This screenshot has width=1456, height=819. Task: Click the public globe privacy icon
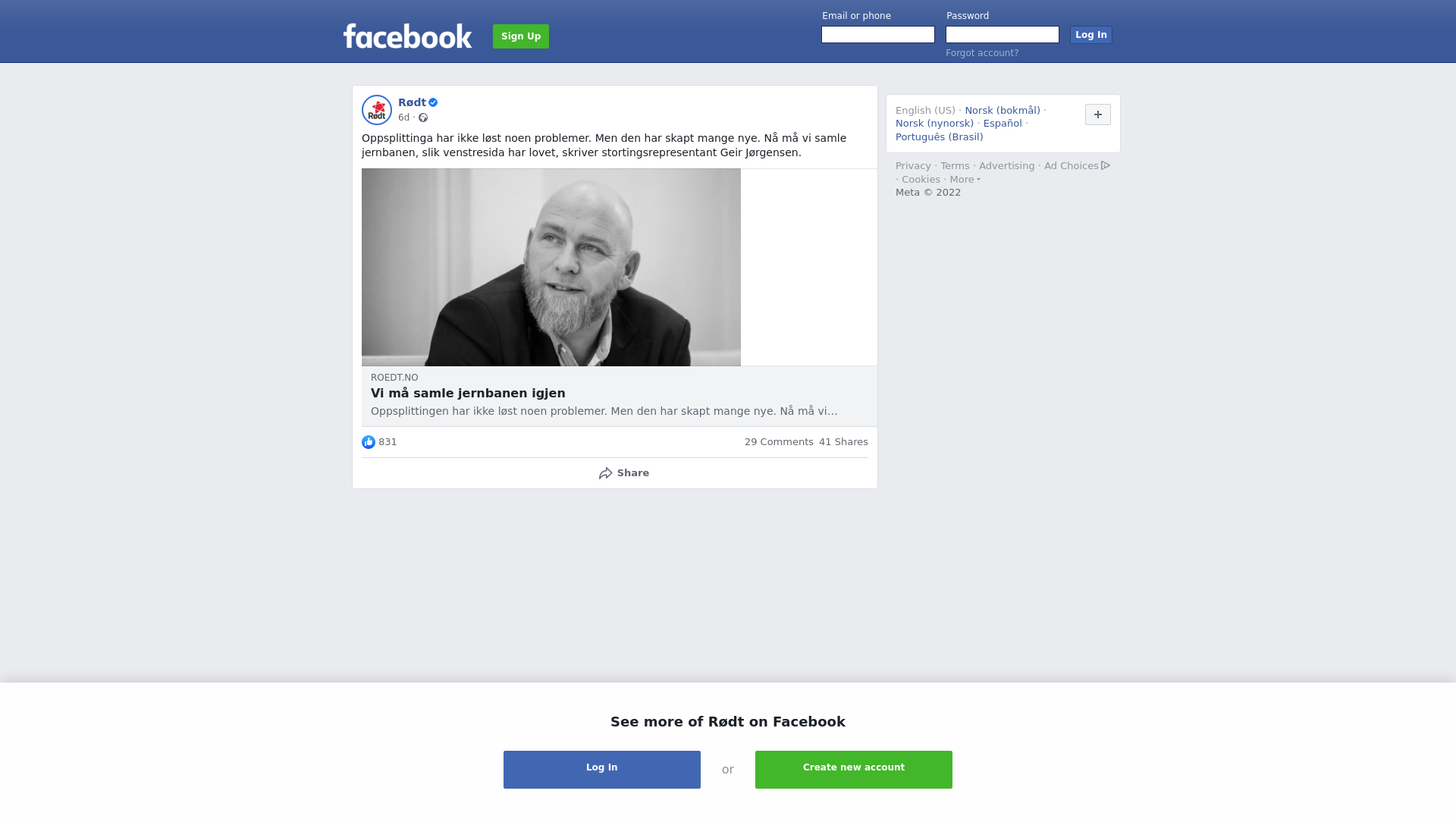[423, 118]
